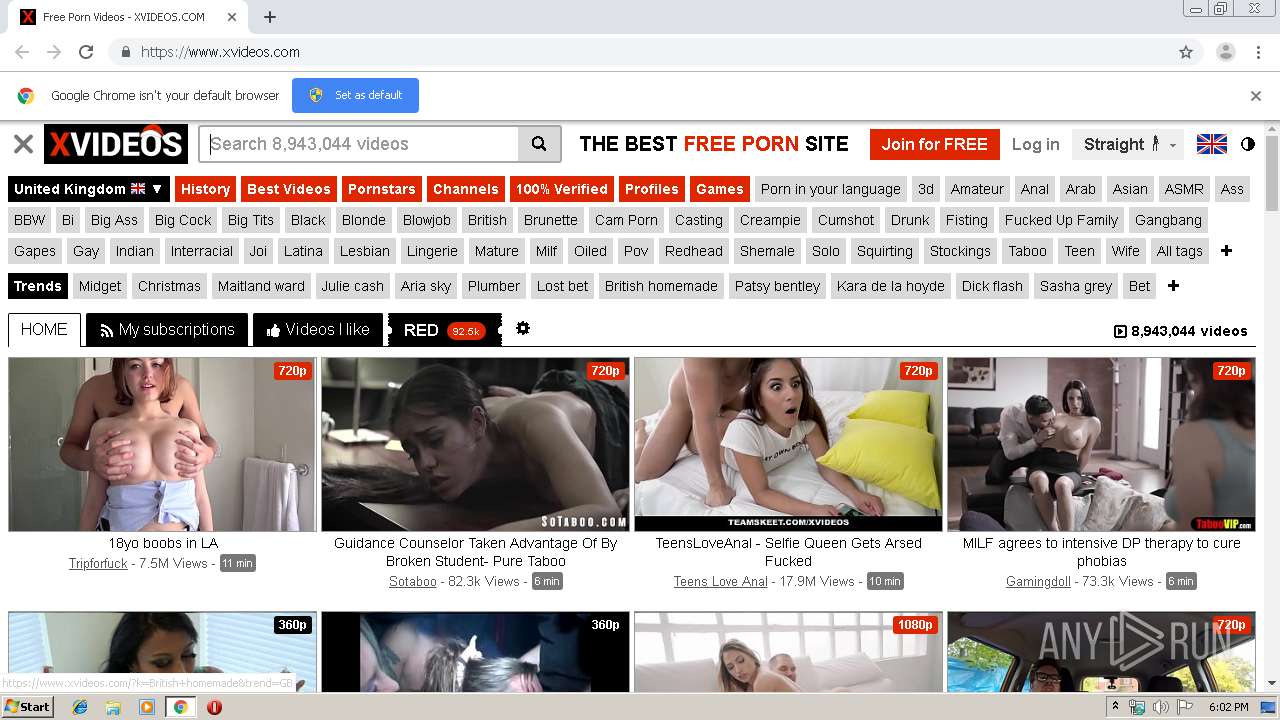Screen dimensions: 1280x720
Task: Select the Chrome taskbar icon
Action: 181,707
